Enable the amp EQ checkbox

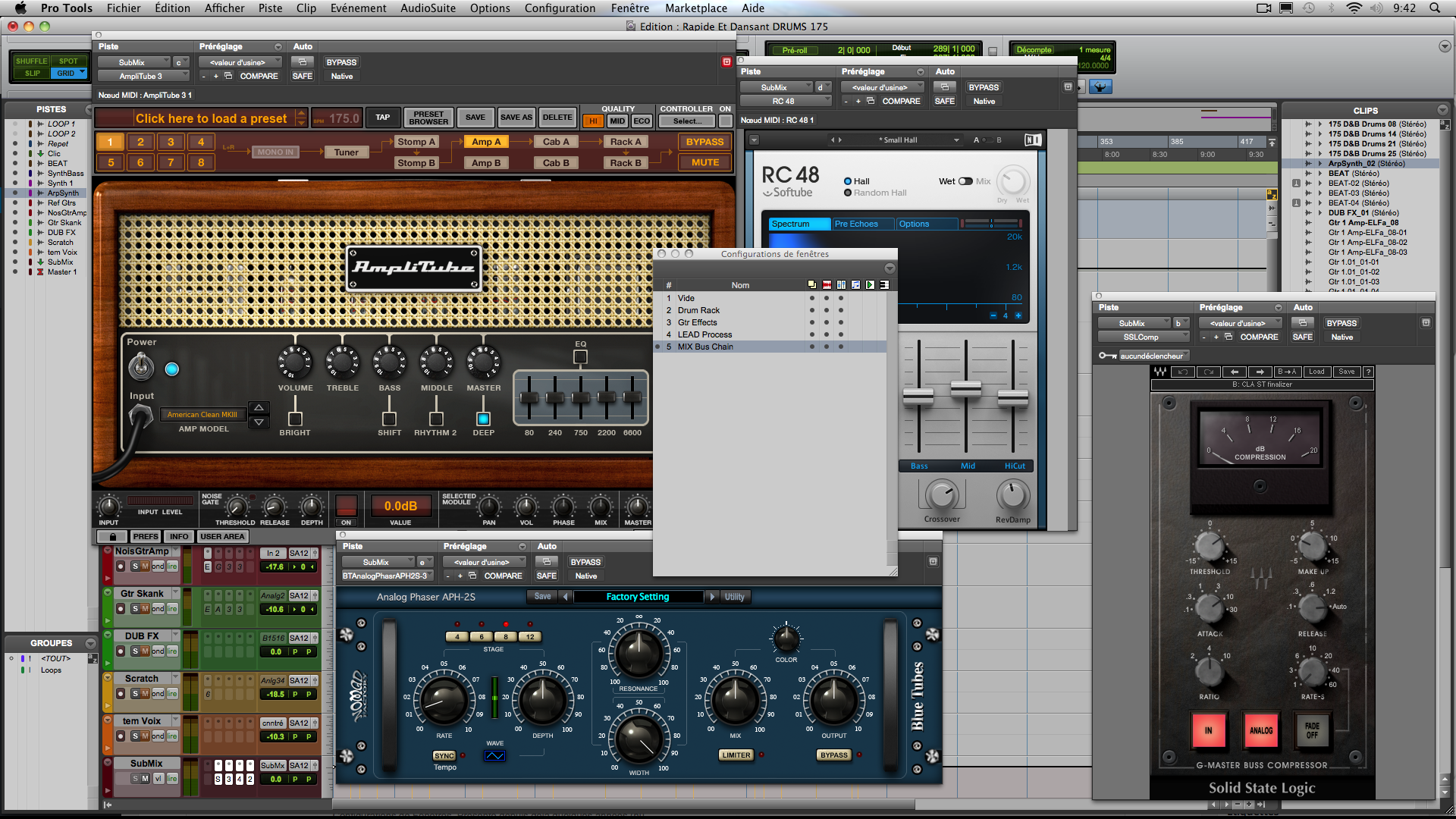580,357
